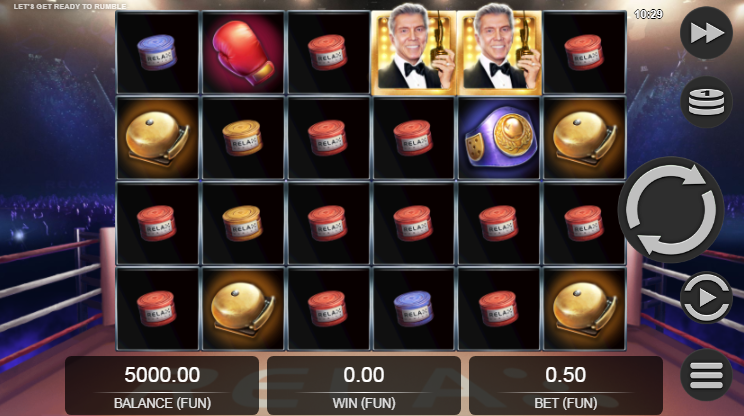744x416 pixels.
Task: Activate the fast-forward turbo spin button
Action: tap(707, 33)
